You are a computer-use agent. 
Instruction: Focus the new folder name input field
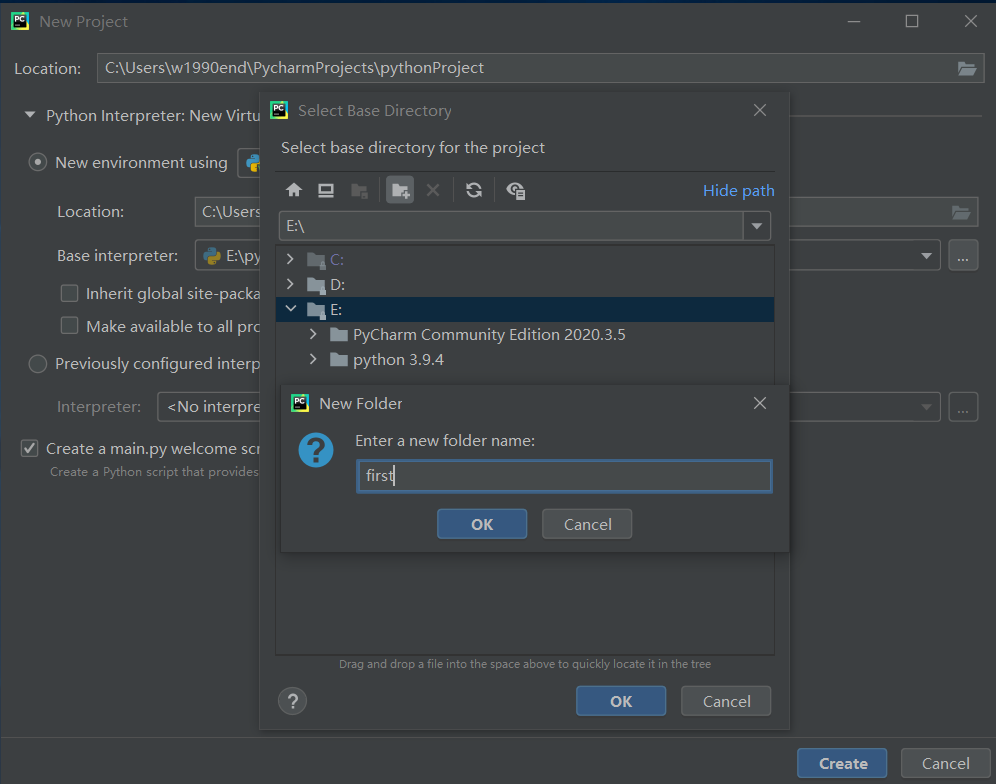[x=564, y=476]
